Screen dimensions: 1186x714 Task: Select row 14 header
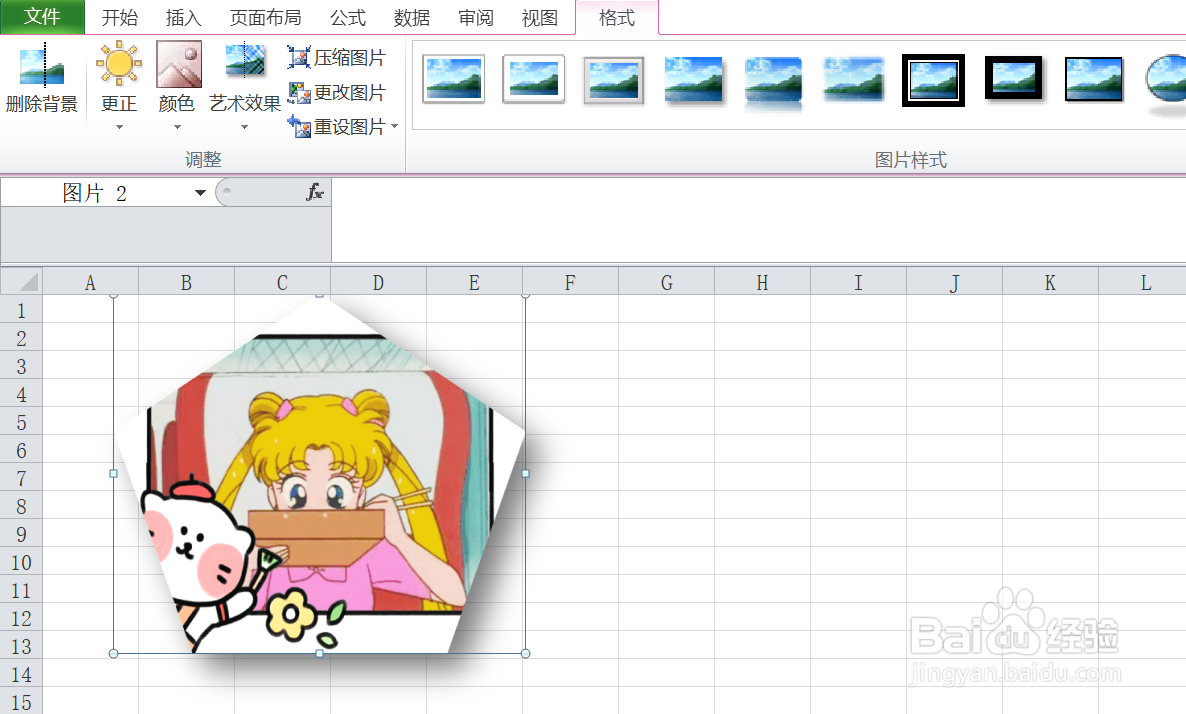[21, 674]
